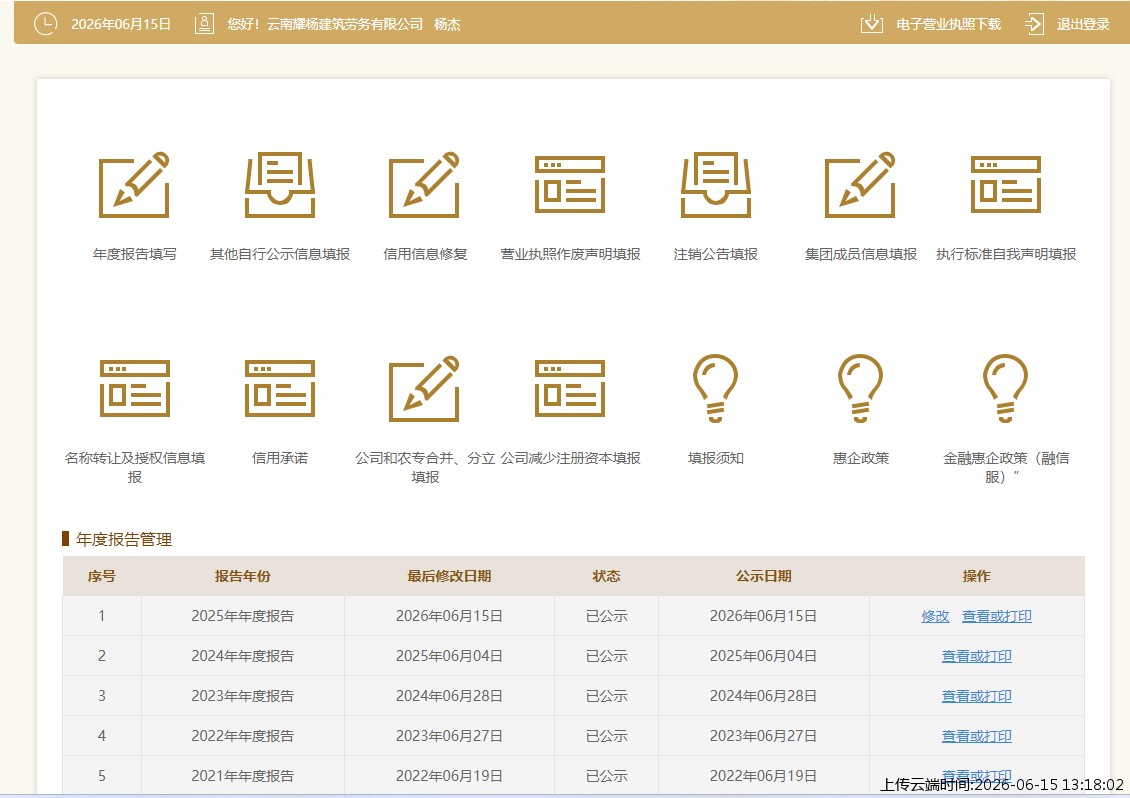Click the clock icon beside the date
Image resolution: width=1130 pixels, height=798 pixels.
[x=45, y=24]
